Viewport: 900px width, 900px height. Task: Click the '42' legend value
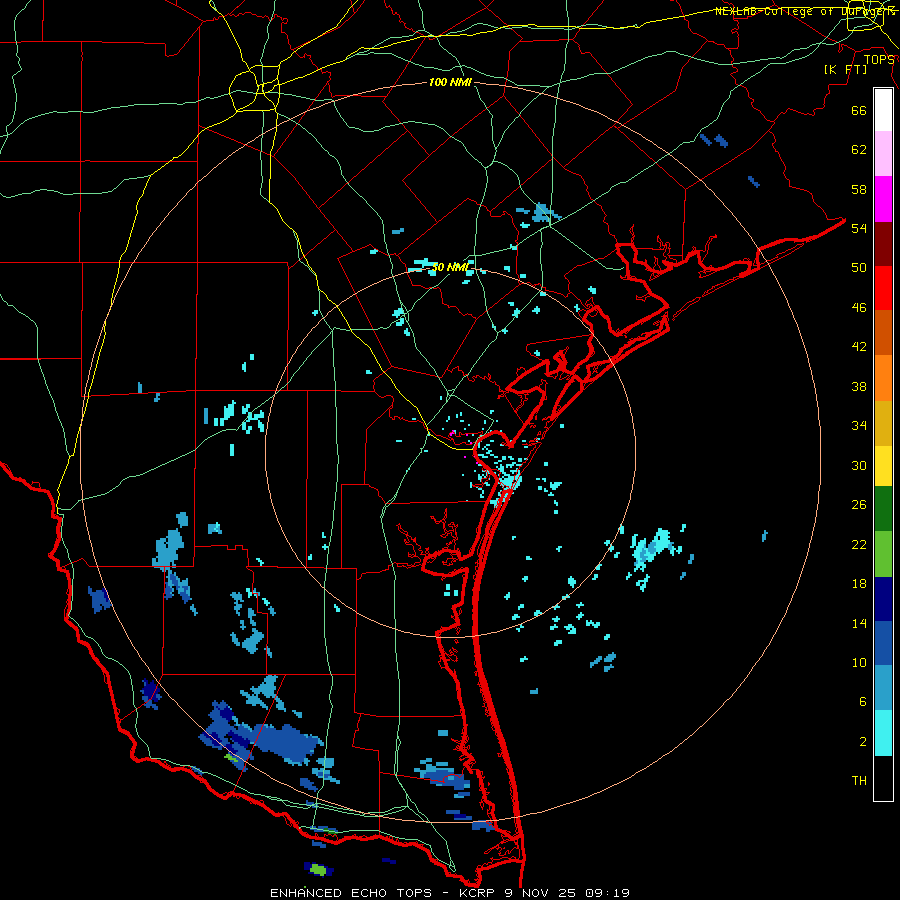click(x=859, y=347)
